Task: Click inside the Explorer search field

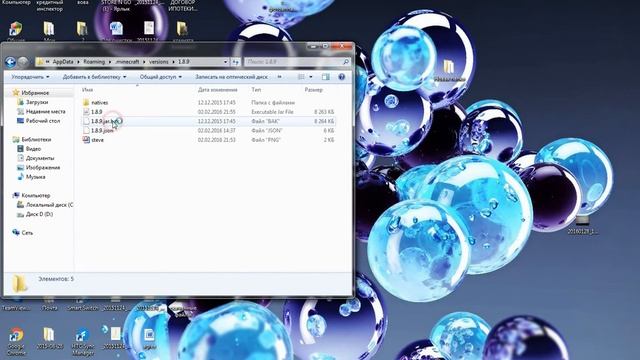Action: 294,62
